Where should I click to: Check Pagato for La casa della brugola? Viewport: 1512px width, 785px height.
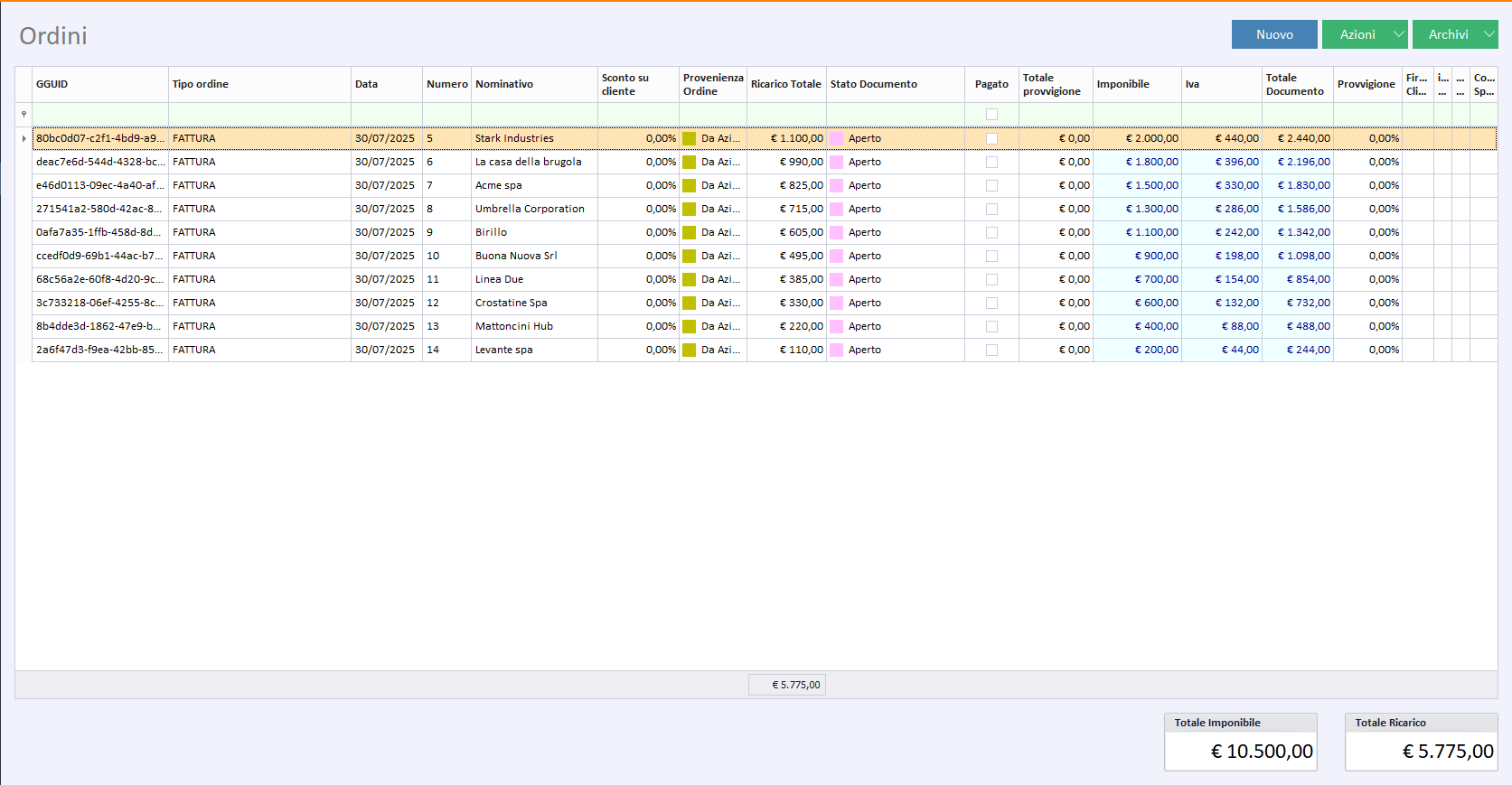point(991,162)
